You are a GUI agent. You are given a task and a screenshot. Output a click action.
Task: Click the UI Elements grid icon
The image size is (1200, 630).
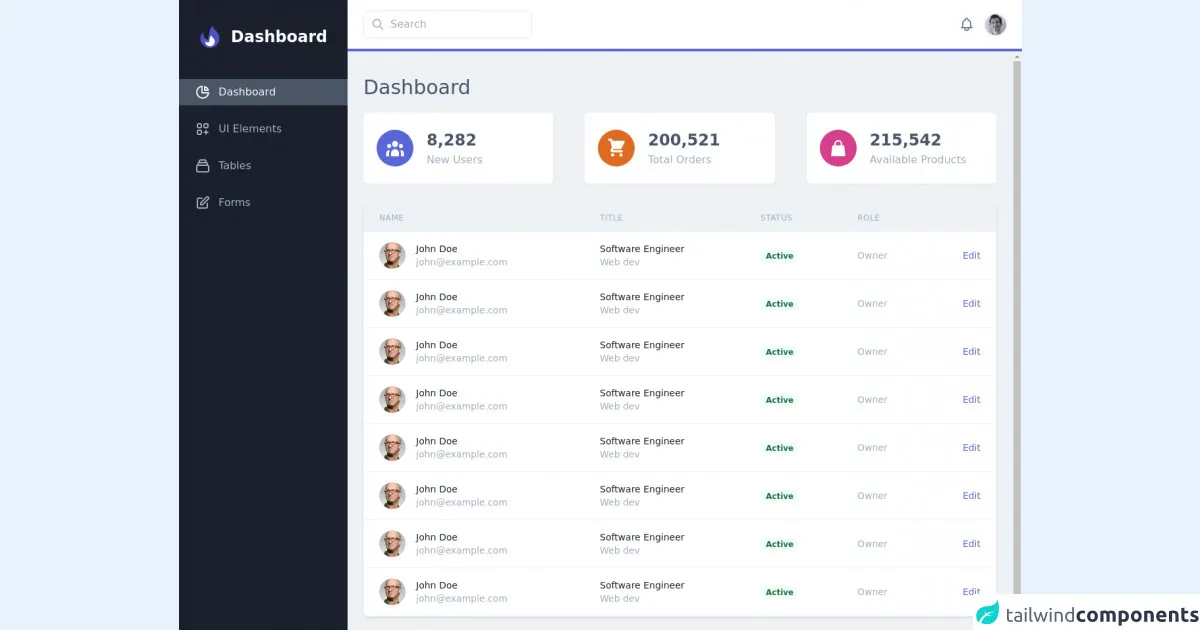(x=203, y=129)
